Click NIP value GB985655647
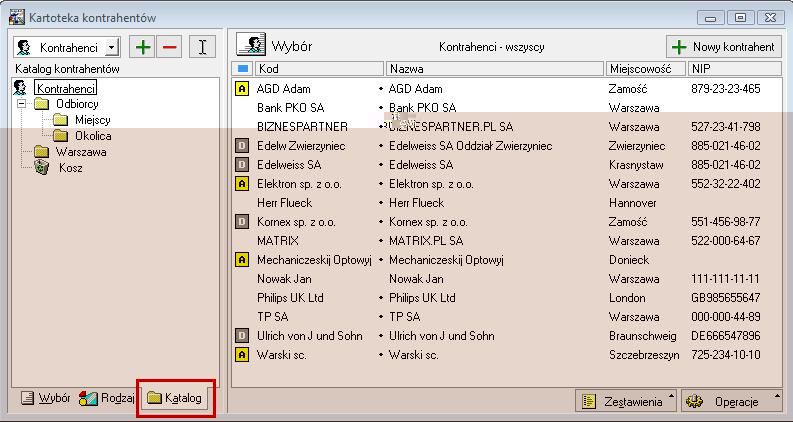Image resolution: width=793 pixels, height=422 pixels. click(725, 298)
